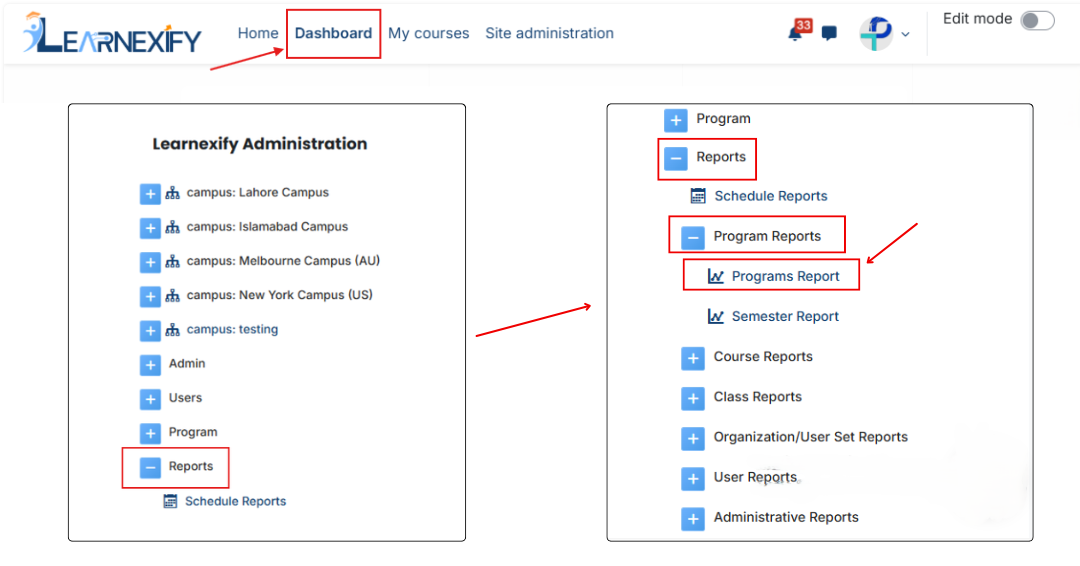1080x566 pixels.
Task: Expand Program node in left panel
Action: [150, 433]
